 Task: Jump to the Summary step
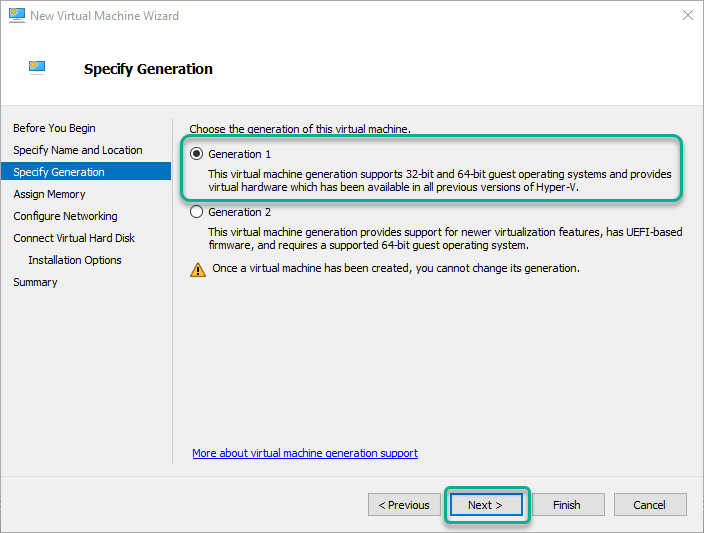pyautogui.click(x=35, y=282)
